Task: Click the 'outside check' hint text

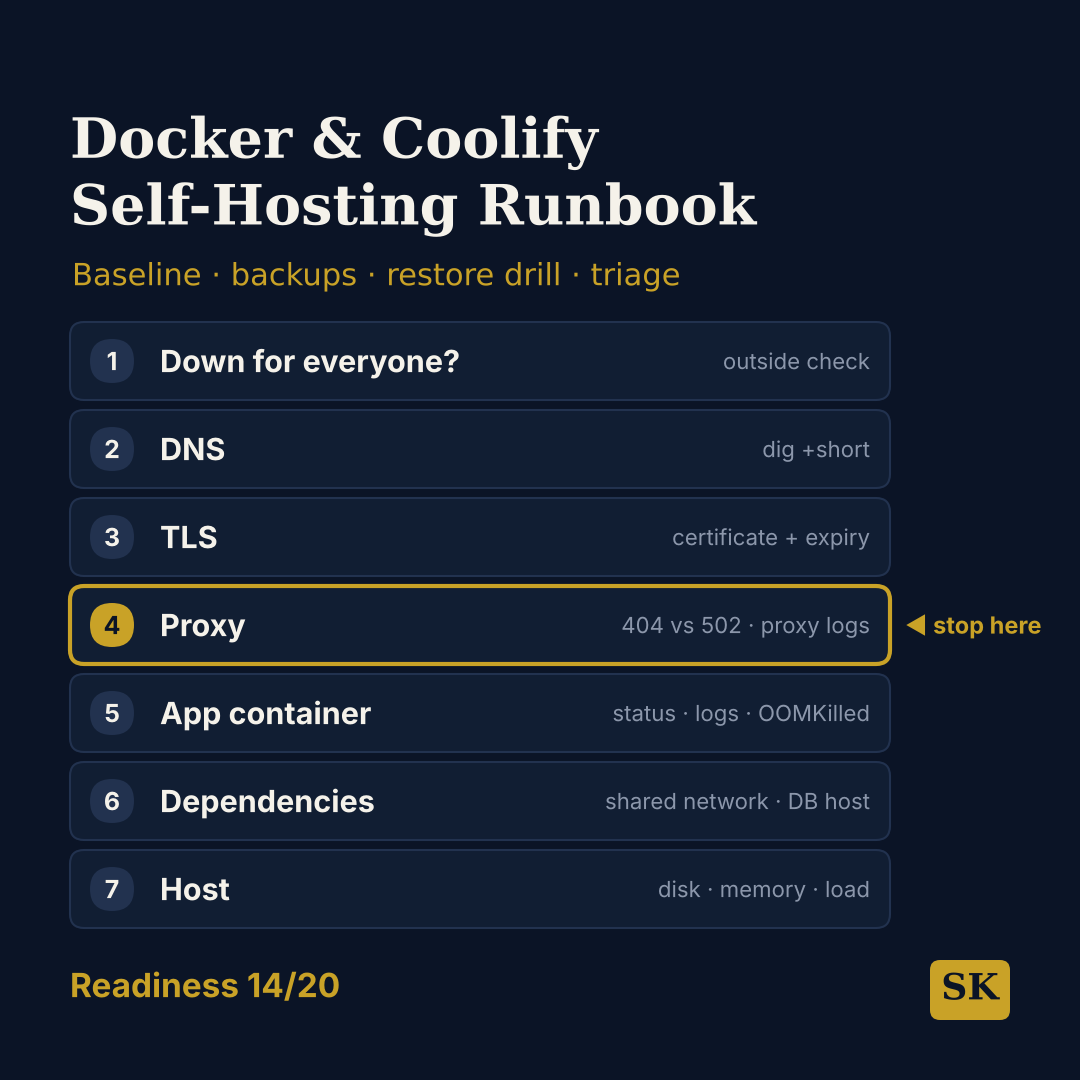Action: 796,362
